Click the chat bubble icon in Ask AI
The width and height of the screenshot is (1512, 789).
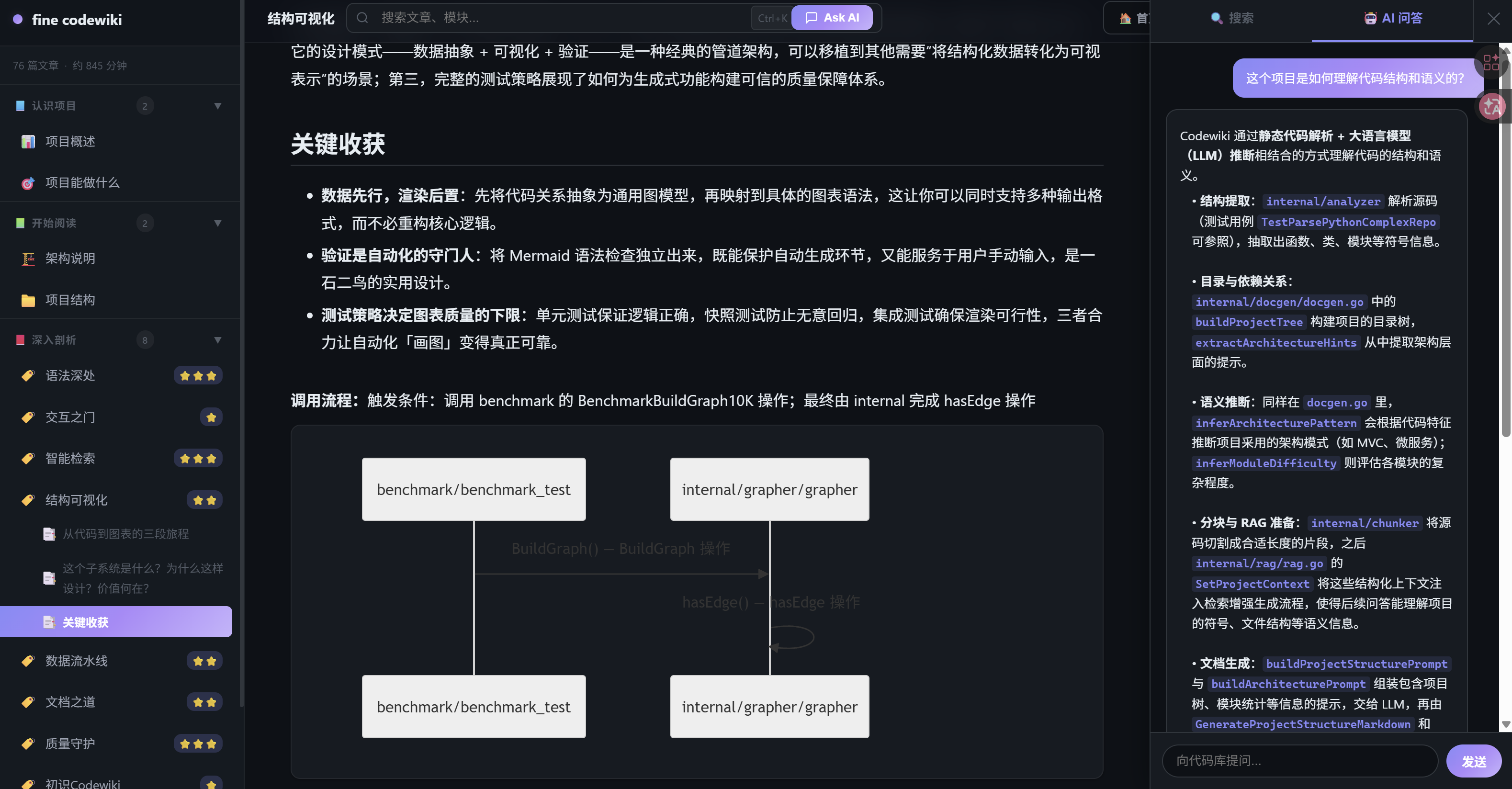point(811,18)
